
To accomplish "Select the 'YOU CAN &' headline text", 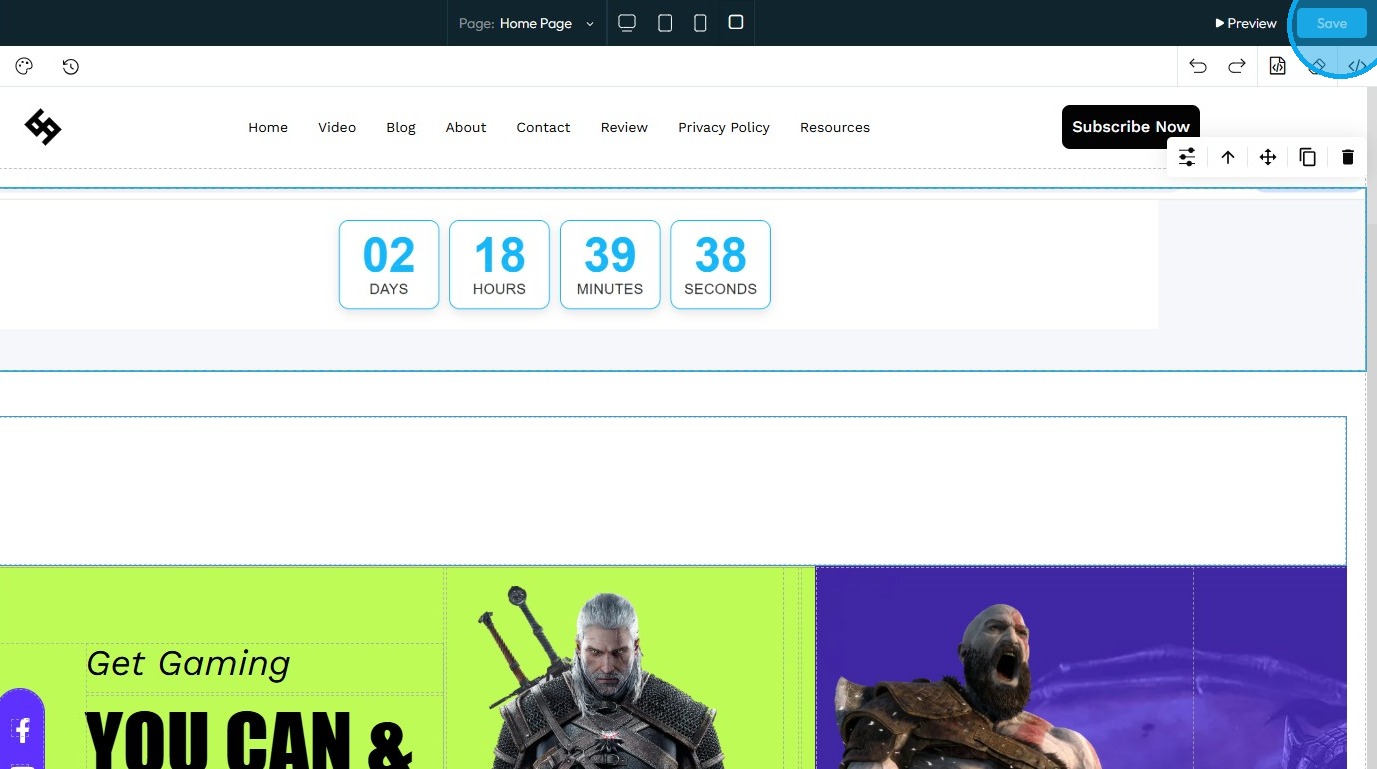I will [x=249, y=739].
